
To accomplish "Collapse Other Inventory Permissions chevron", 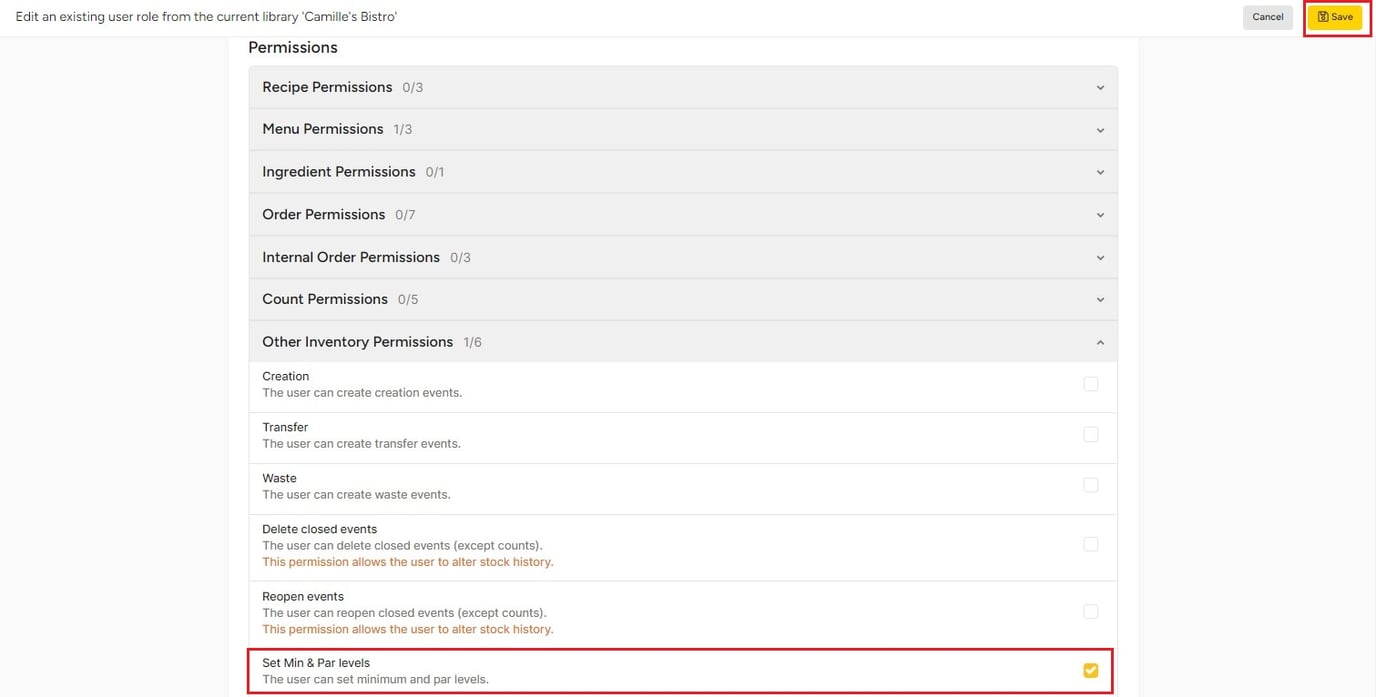I will click(1100, 343).
